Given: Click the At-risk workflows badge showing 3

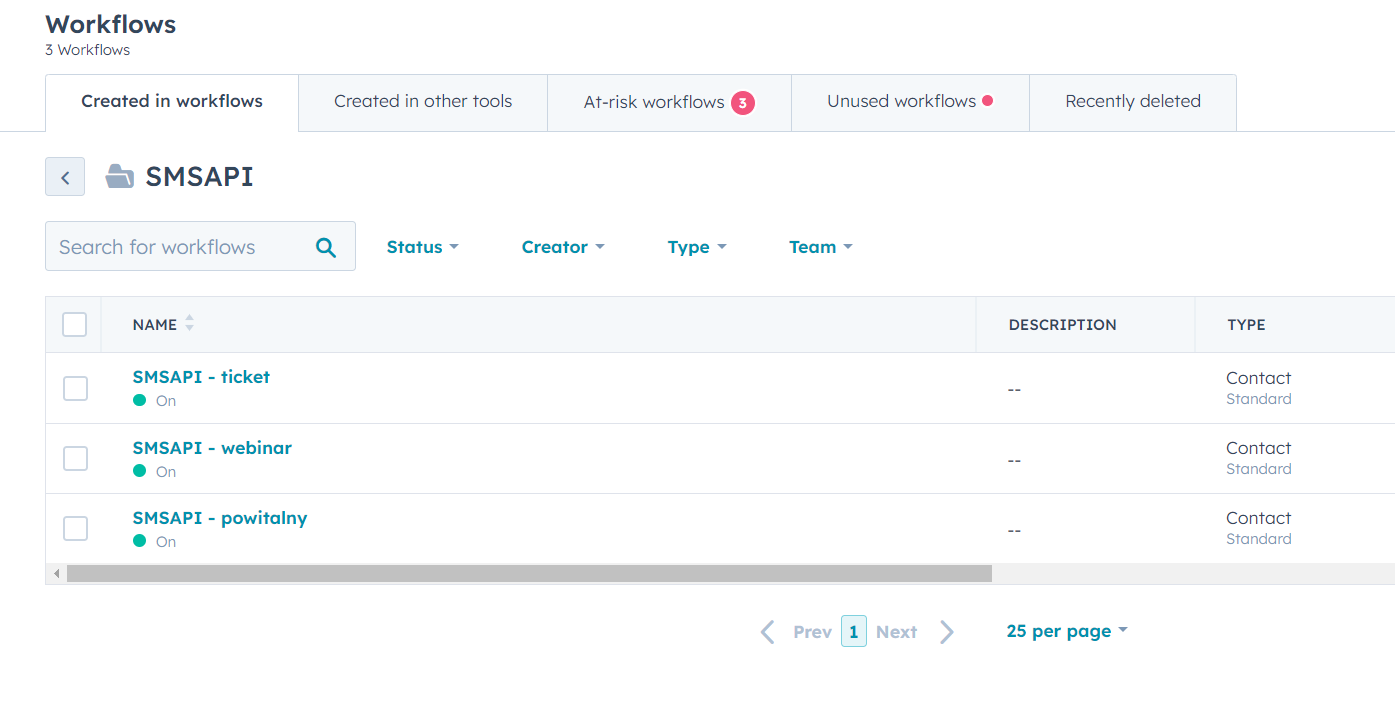Looking at the screenshot, I should point(743,102).
